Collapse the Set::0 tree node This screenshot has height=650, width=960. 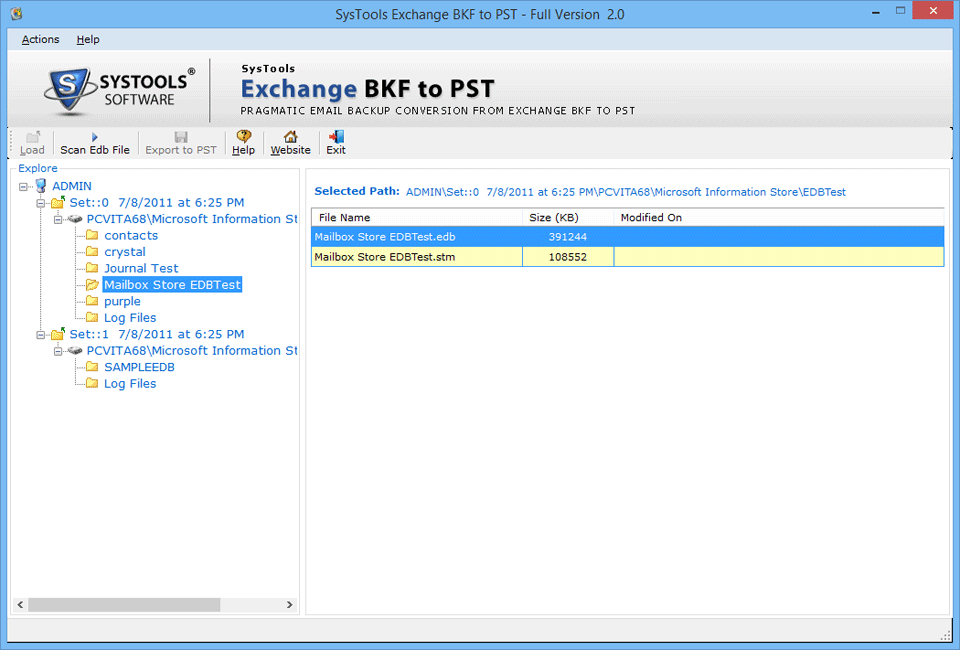[40, 203]
